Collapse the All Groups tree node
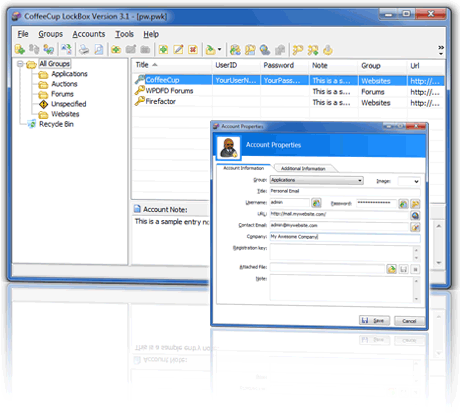 click(20, 64)
